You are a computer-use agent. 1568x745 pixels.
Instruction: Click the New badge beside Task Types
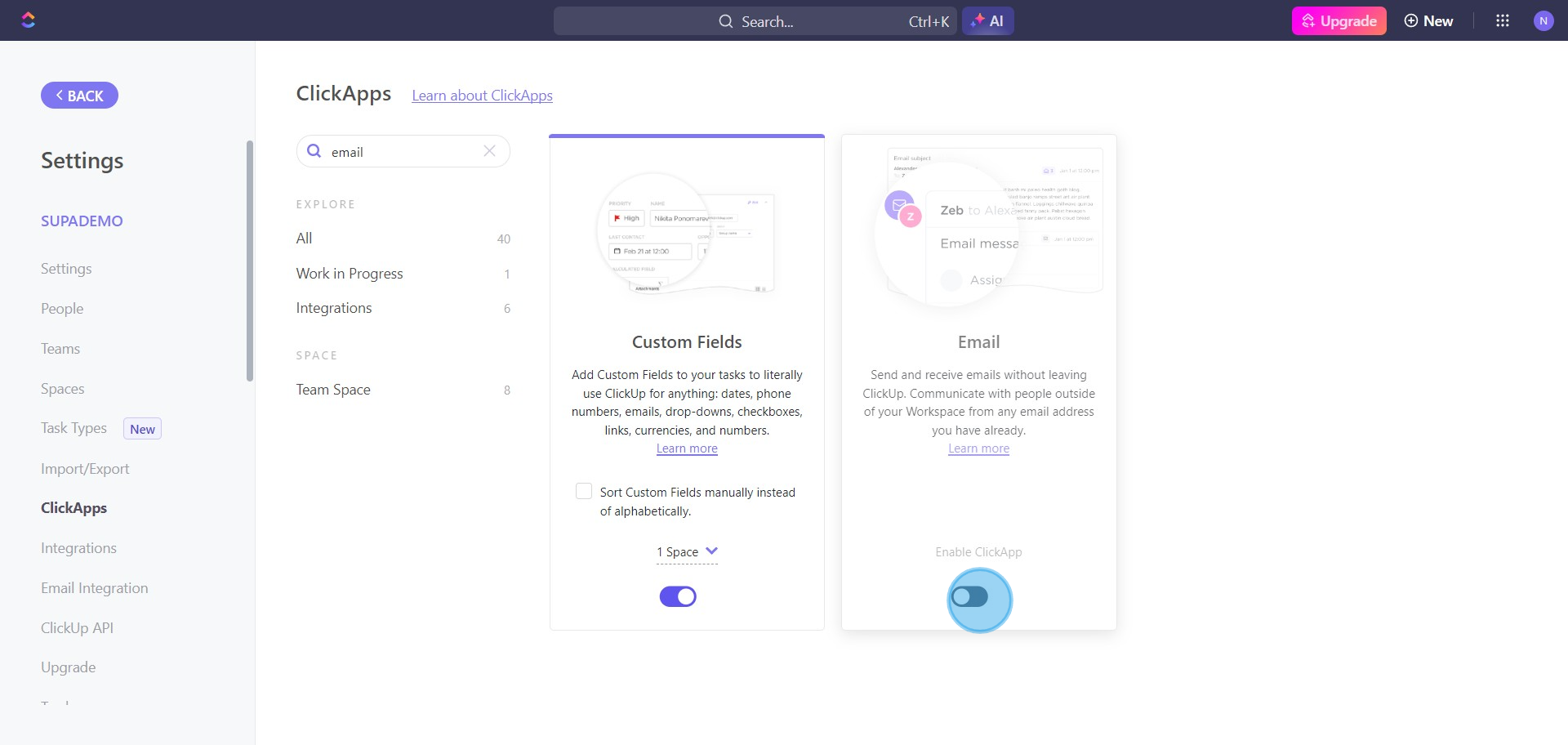tap(142, 429)
